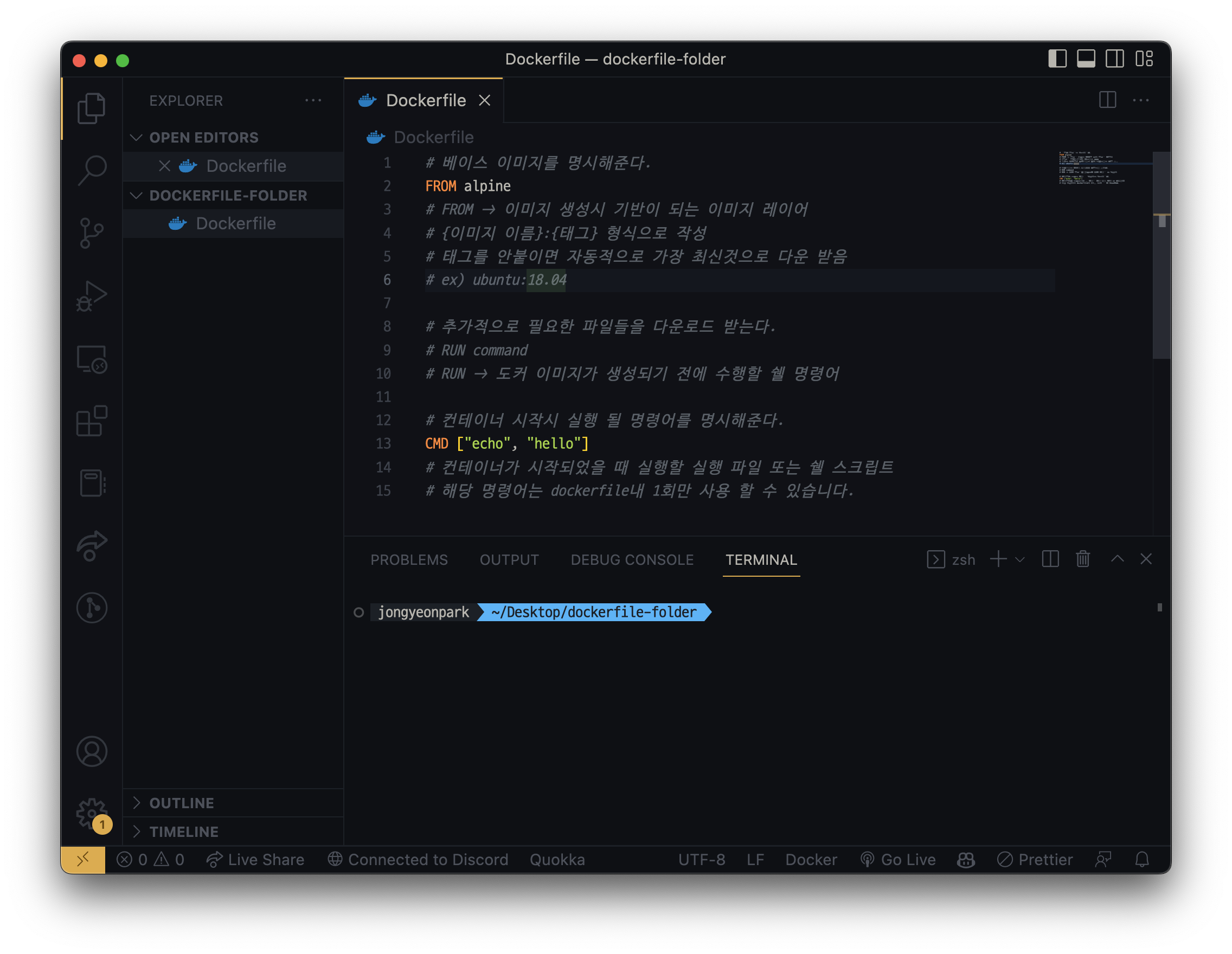Viewport: 1232px width, 954px height.
Task: Kill terminal with the trash icon
Action: pos(1082,559)
